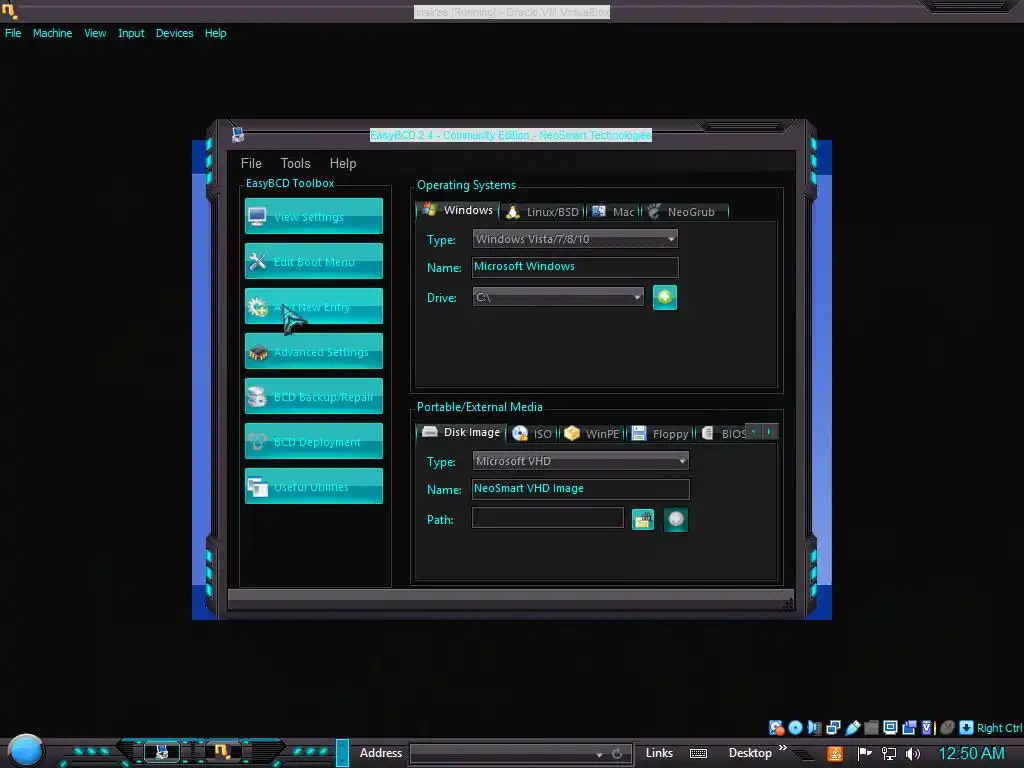Click VirtualBox optical disk status icon
The width and height of the screenshot is (1024, 768).
point(795,728)
